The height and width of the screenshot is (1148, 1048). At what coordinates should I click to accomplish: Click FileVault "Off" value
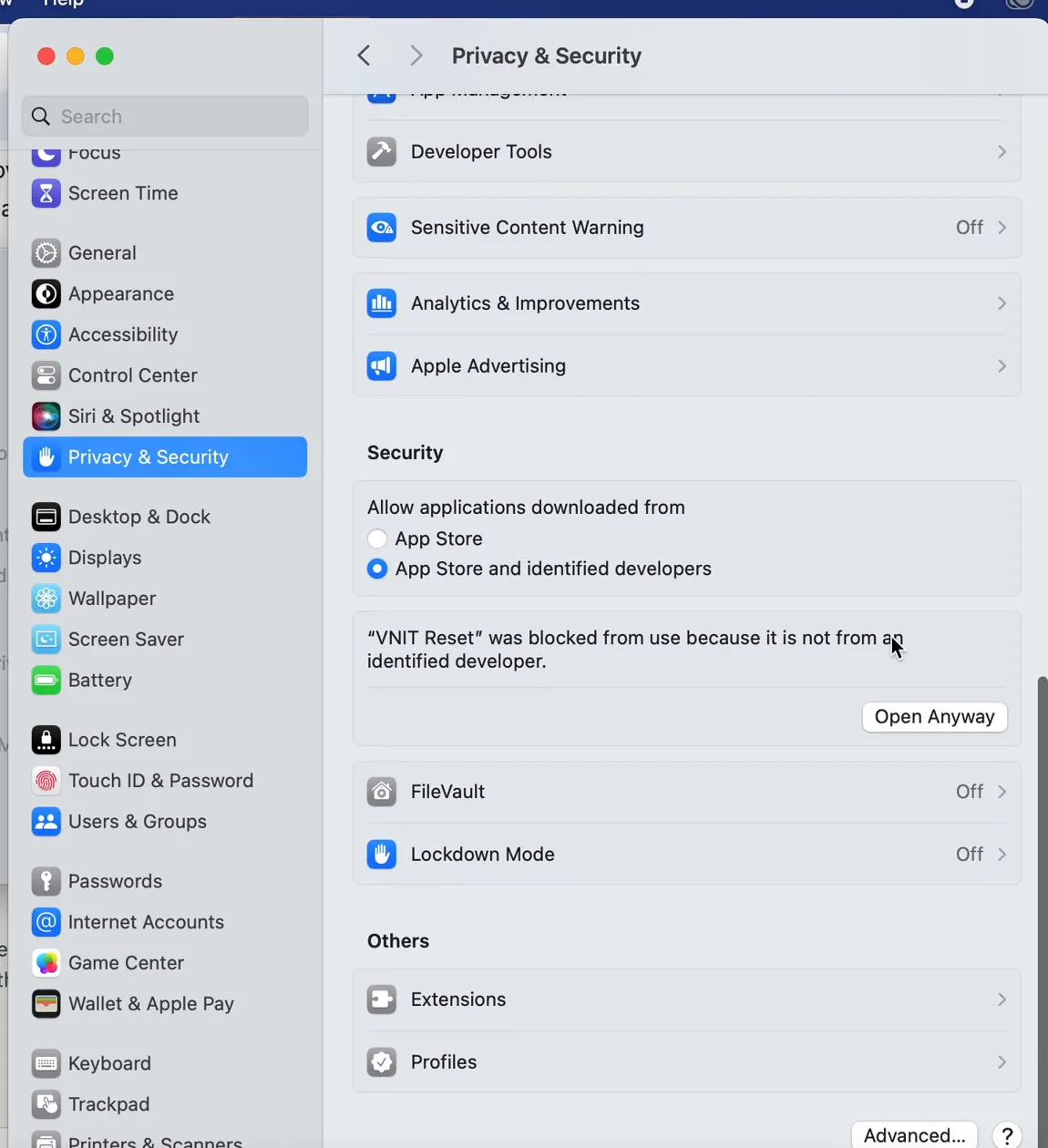(969, 791)
